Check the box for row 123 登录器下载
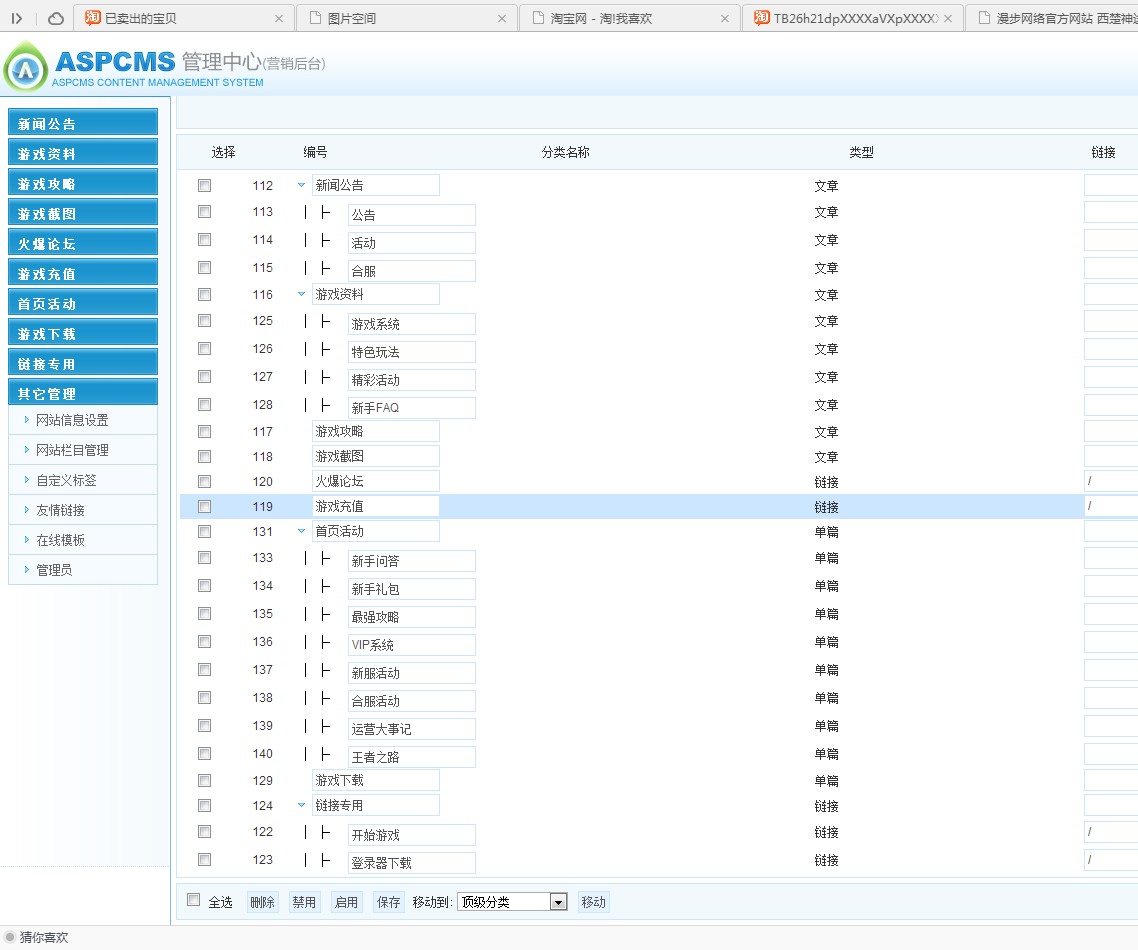 (205, 859)
